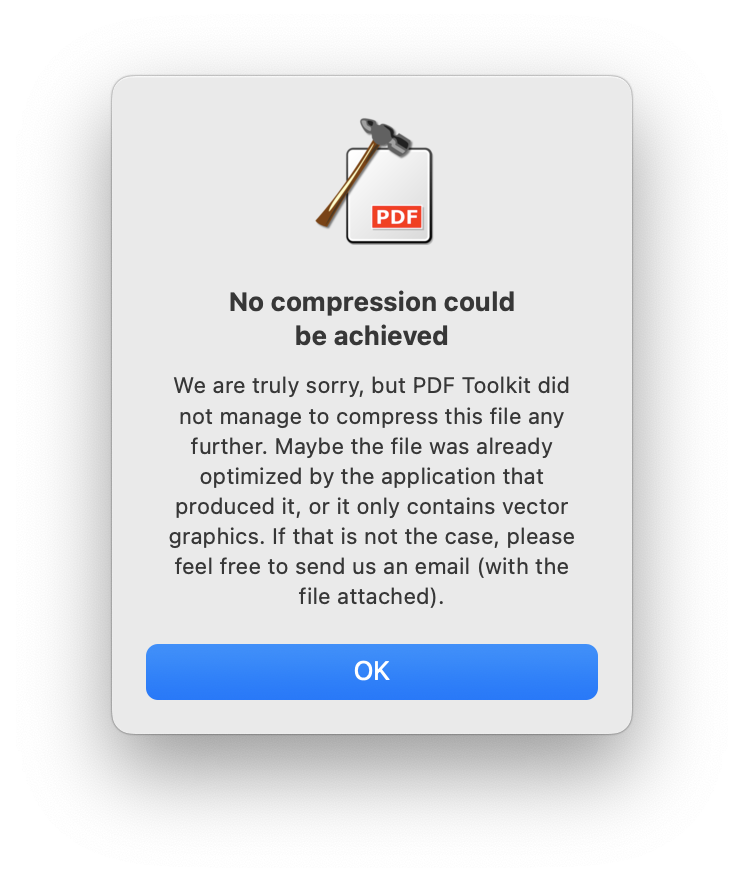This screenshot has height=882, width=744.
Task: Click the OK button
Action: point(372,672)
